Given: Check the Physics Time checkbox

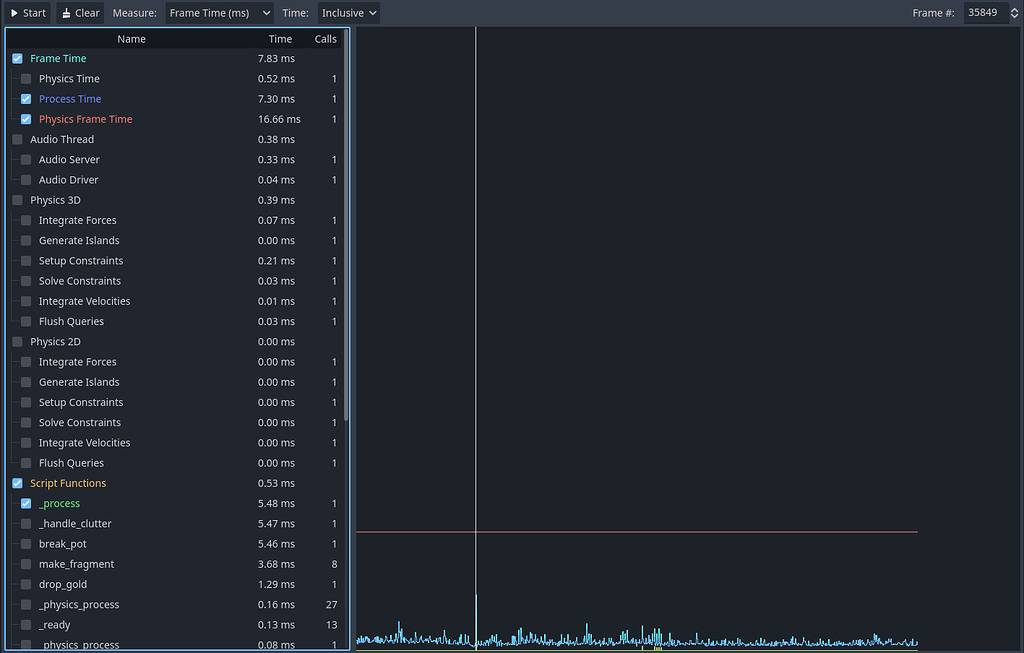Looking at the screenshot, I should [26, 79].
